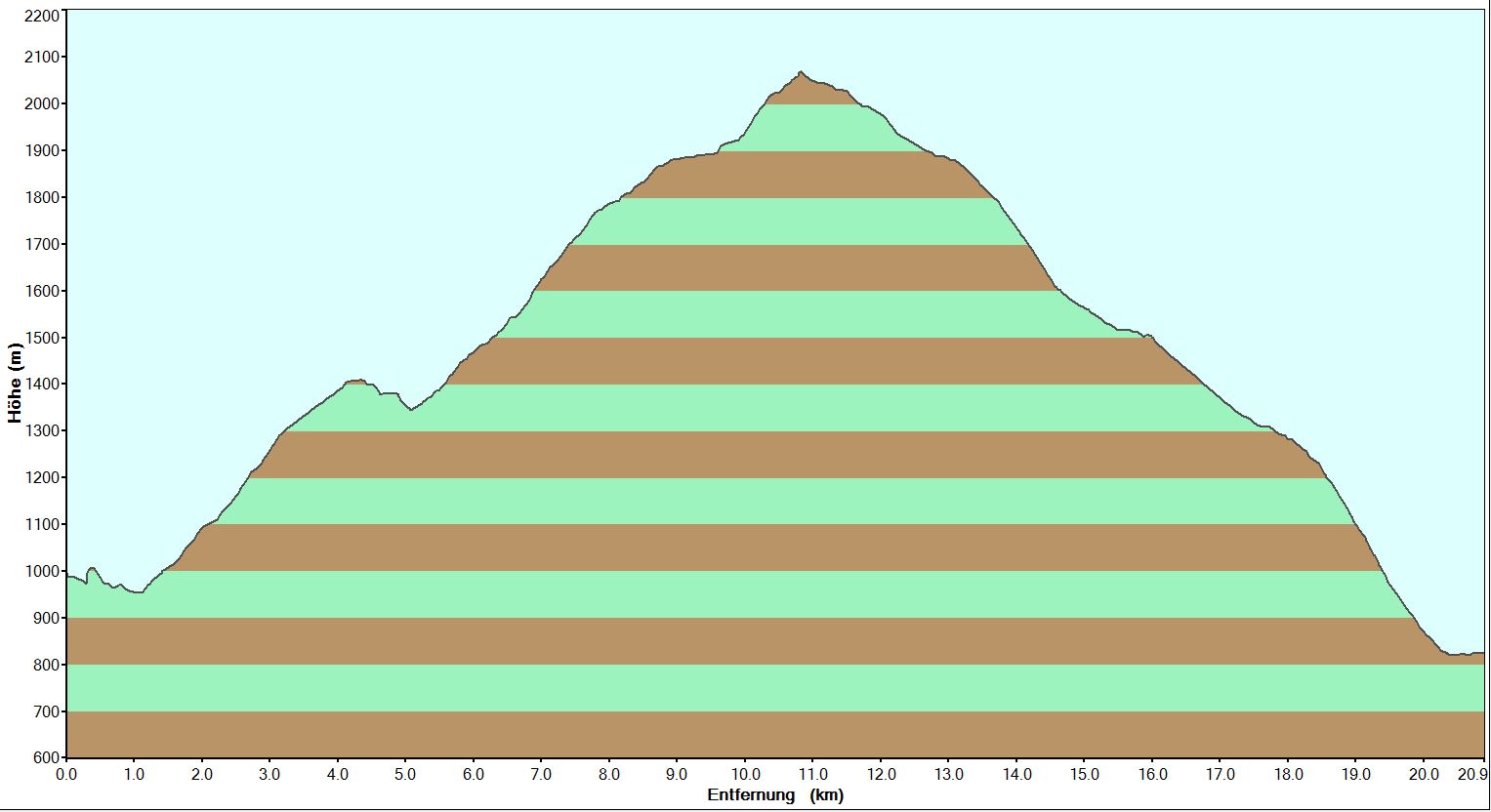Image resolution: width=1491 pixels, height=812 pixels.
Task: Select the 15.0 km label on the distance axis
Action: 1084,775
